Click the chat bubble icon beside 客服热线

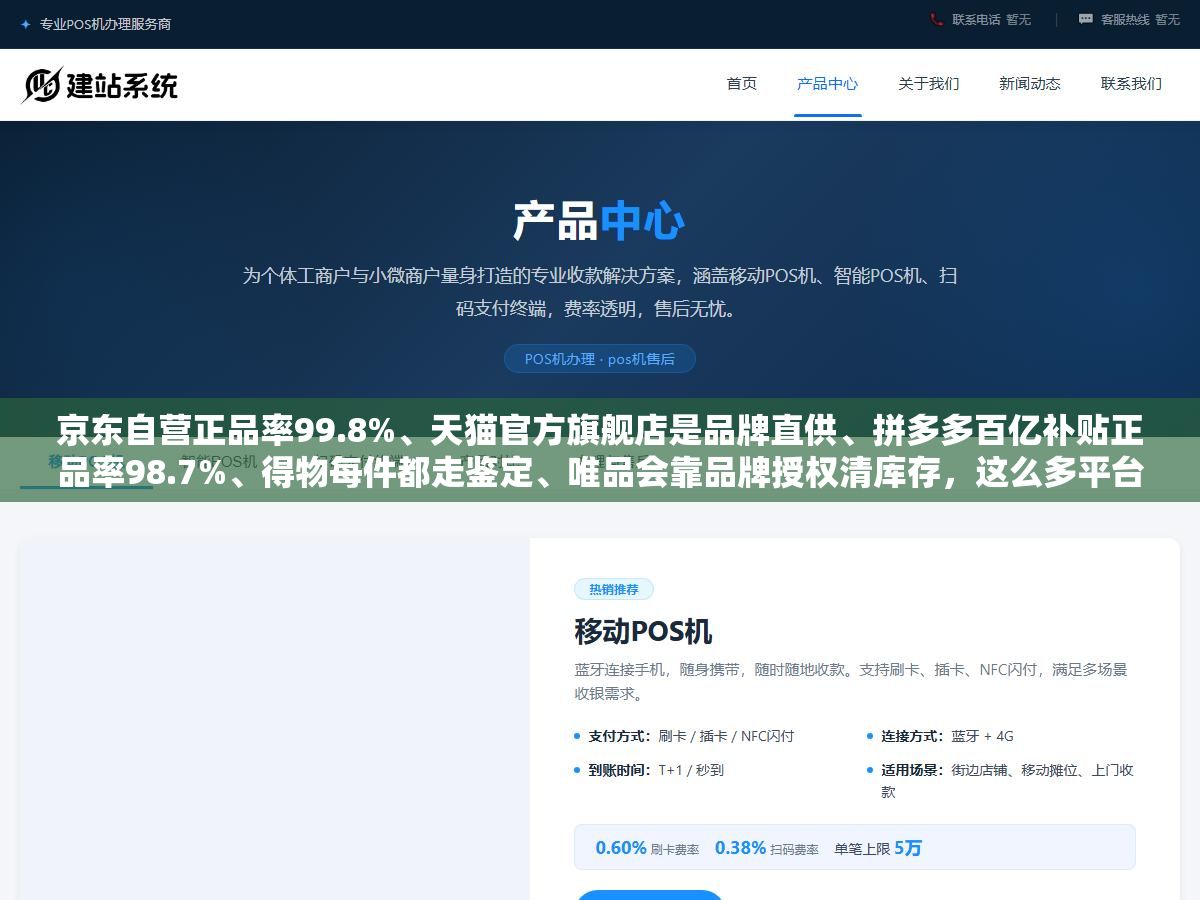tap(1086, 19)
